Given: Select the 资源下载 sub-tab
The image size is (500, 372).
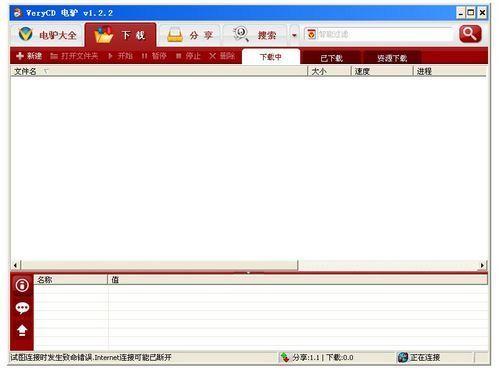Looking at the screenshot, I should click(392, 58).
